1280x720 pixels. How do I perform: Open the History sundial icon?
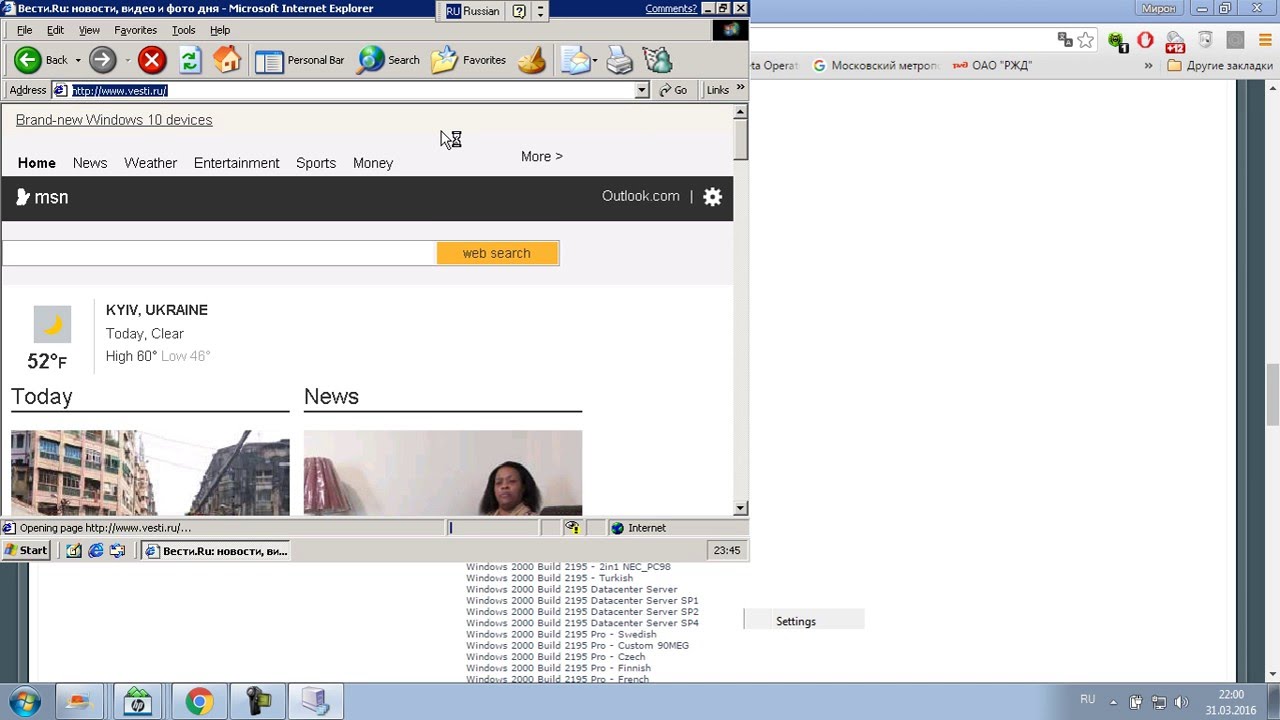tap(532, 60)
